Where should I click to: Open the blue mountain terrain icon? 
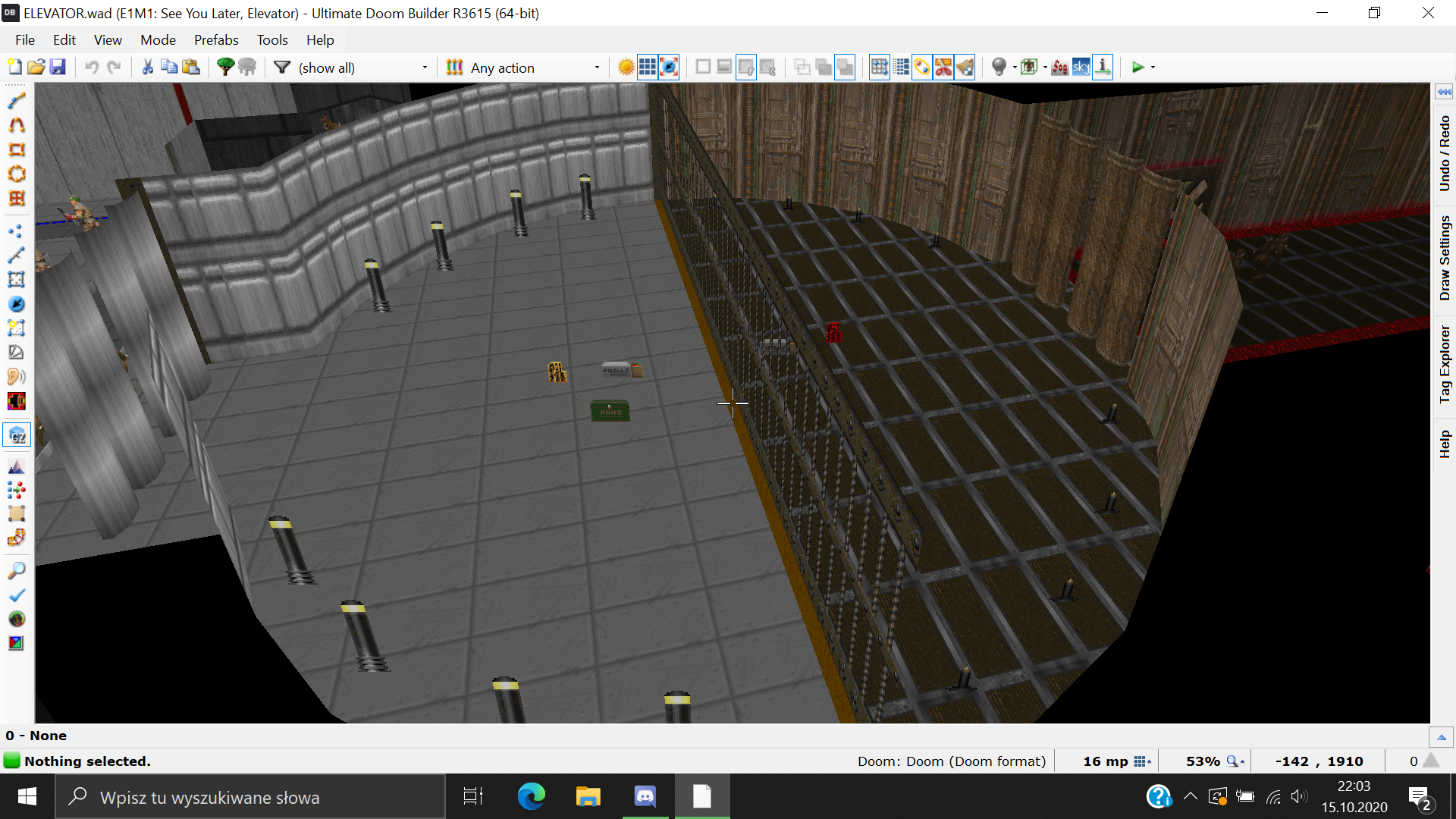coord(17,466)
